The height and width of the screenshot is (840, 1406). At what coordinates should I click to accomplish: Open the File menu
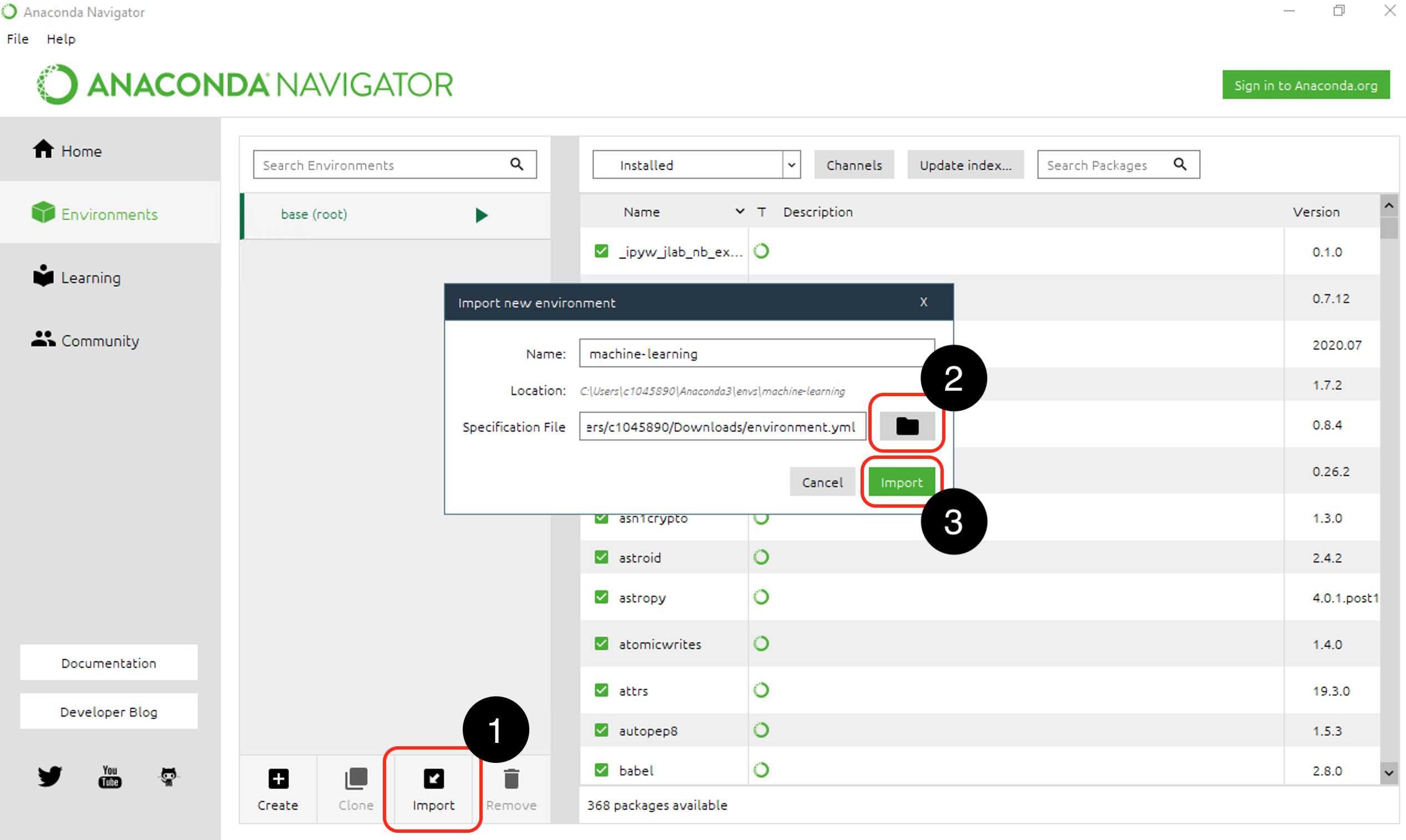(18, 39)
